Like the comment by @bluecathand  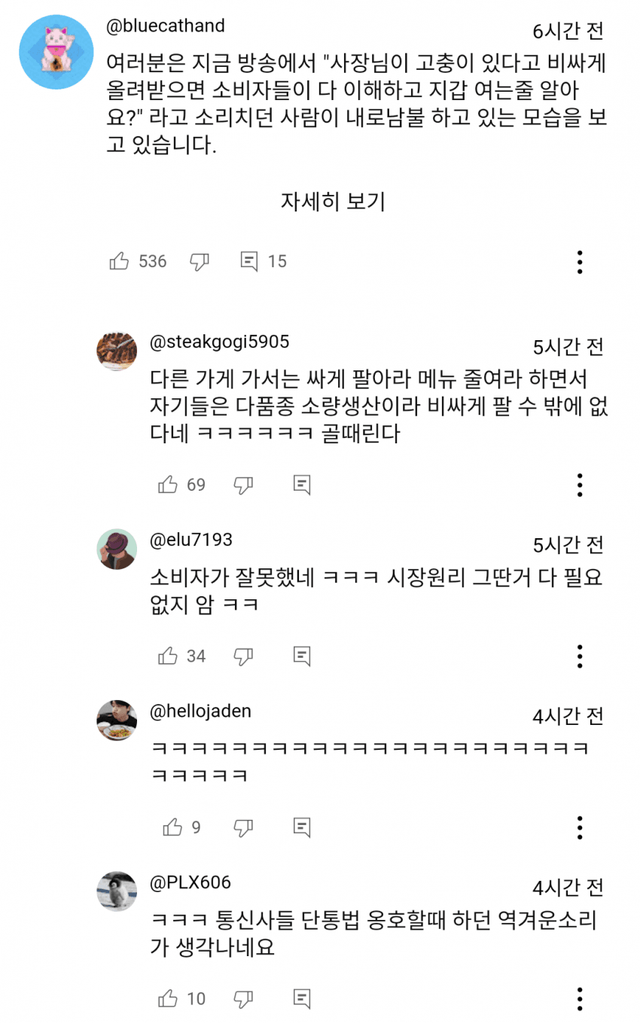click(x=118, y=262)
